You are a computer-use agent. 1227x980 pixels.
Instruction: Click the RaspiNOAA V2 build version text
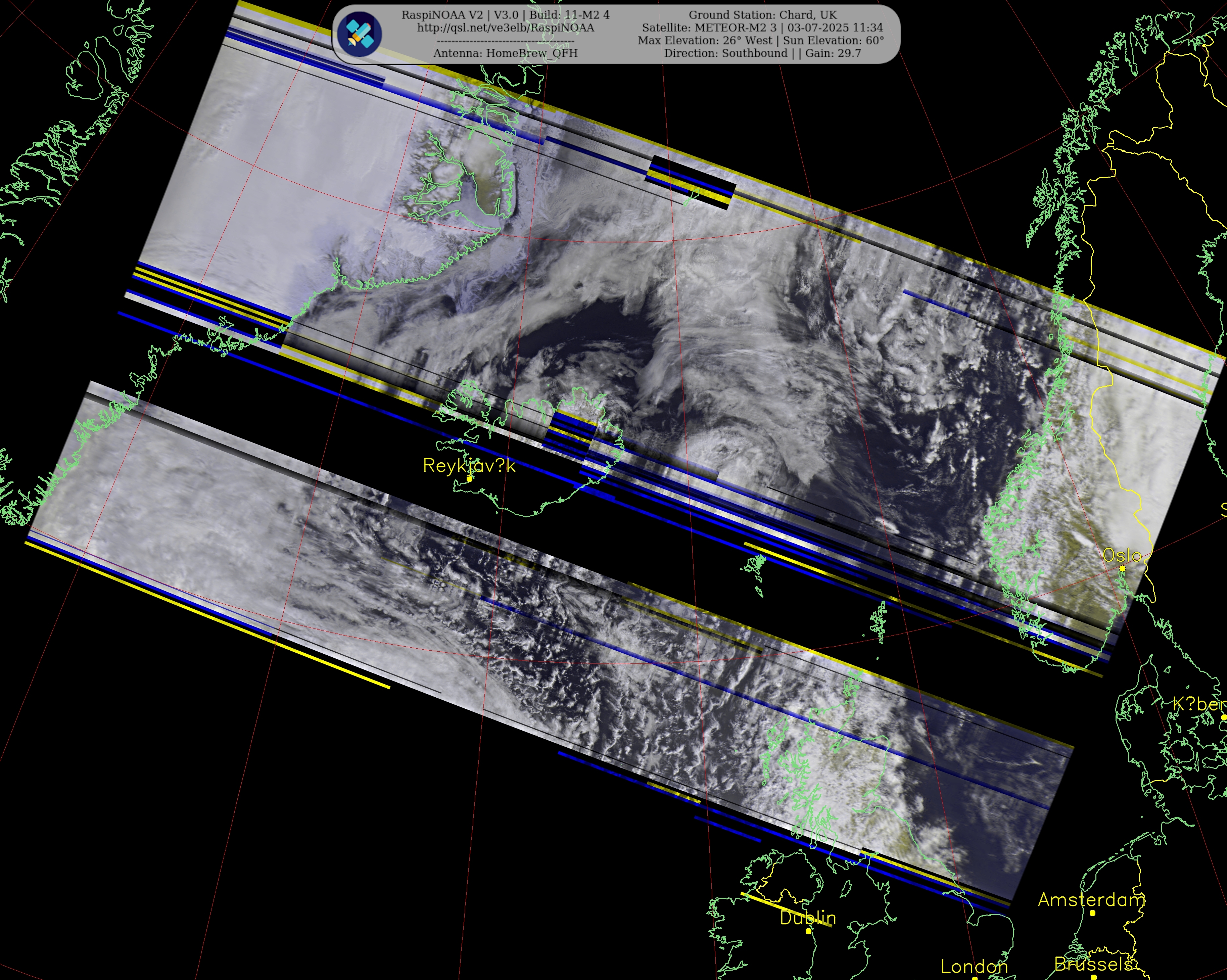pyautogui.click(x=505, y=15)
